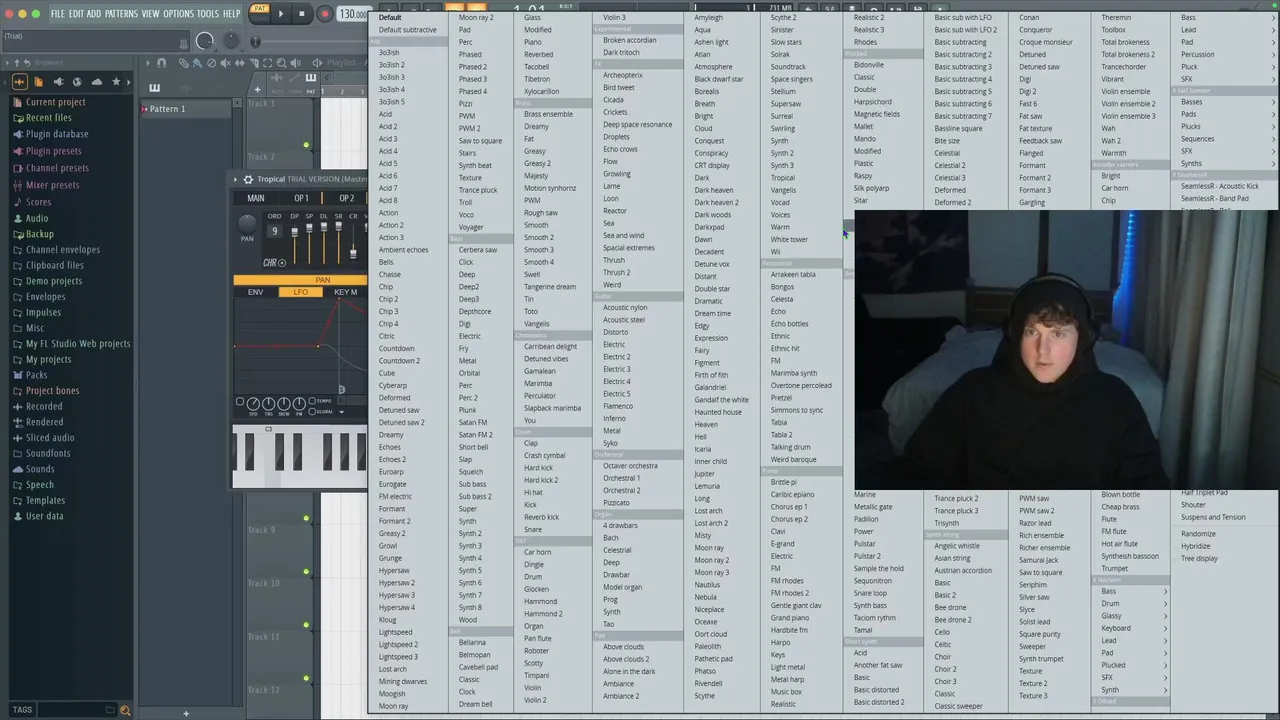Enable the GLOBAL checkbox in LFO section
This screenshot has width=1280, height=720.
[313, 411]
